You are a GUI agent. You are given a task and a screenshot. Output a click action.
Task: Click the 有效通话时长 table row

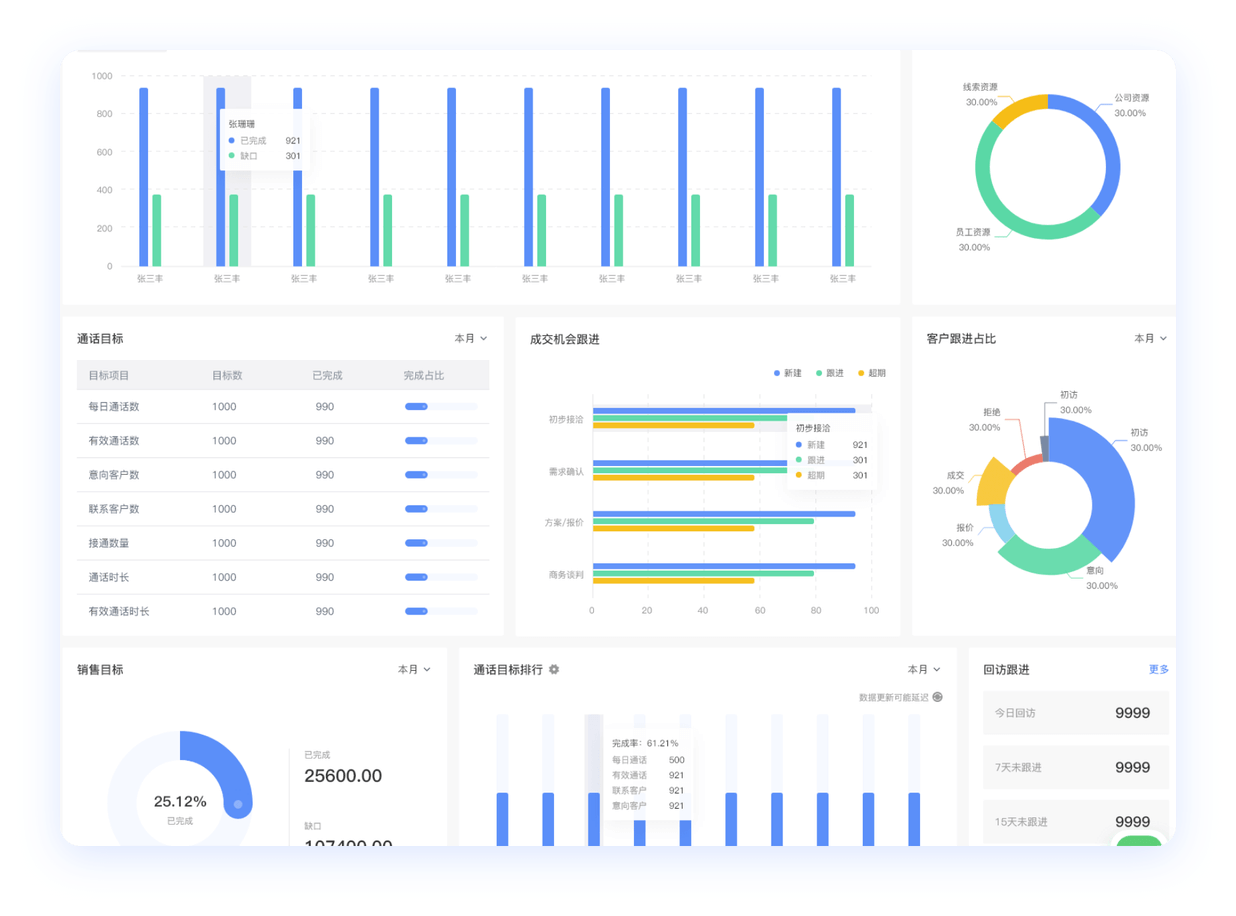point(283,611)
